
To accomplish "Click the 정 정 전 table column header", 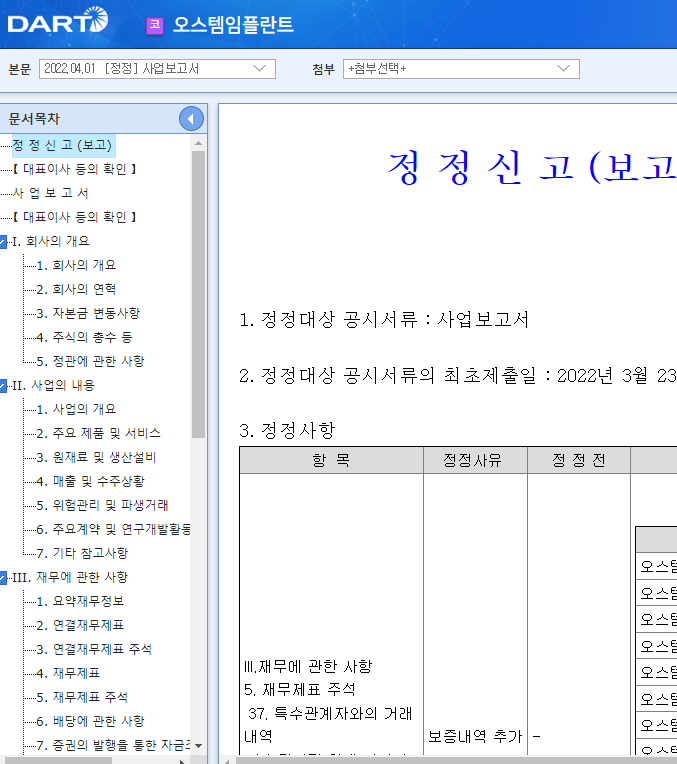I will (x=579, y=460).
